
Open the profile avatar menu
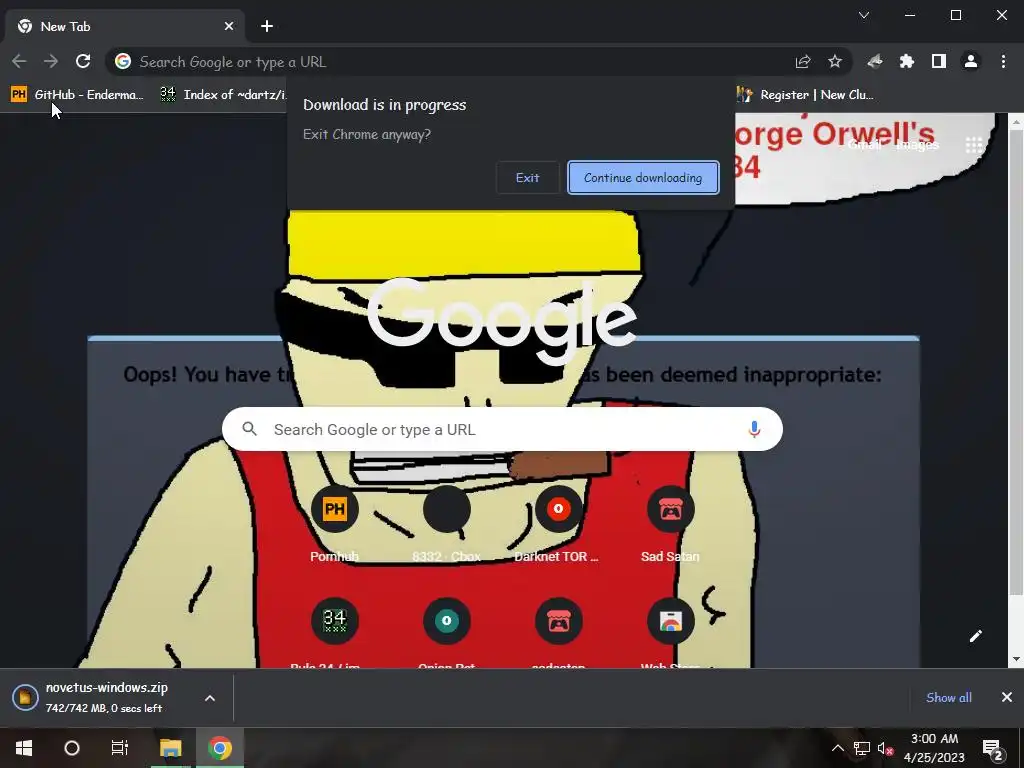[970, 61]
